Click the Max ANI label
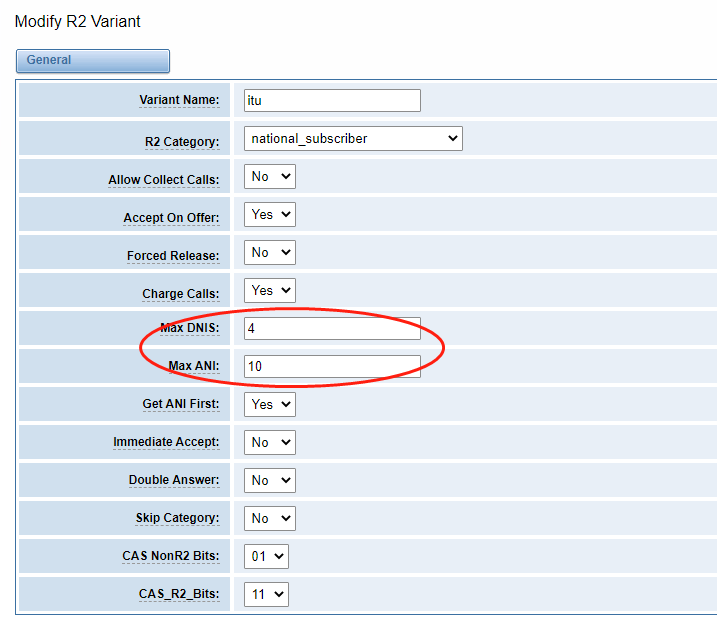Image resolution: width=717 pixels, height=629 pixels. (194, 366)
